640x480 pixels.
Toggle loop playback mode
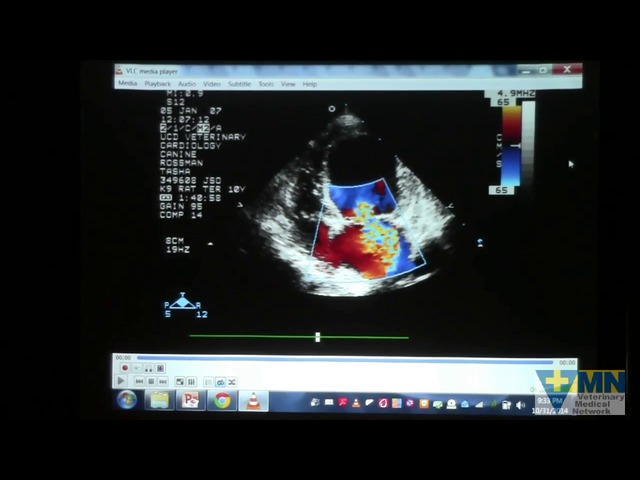pos(220,381)
